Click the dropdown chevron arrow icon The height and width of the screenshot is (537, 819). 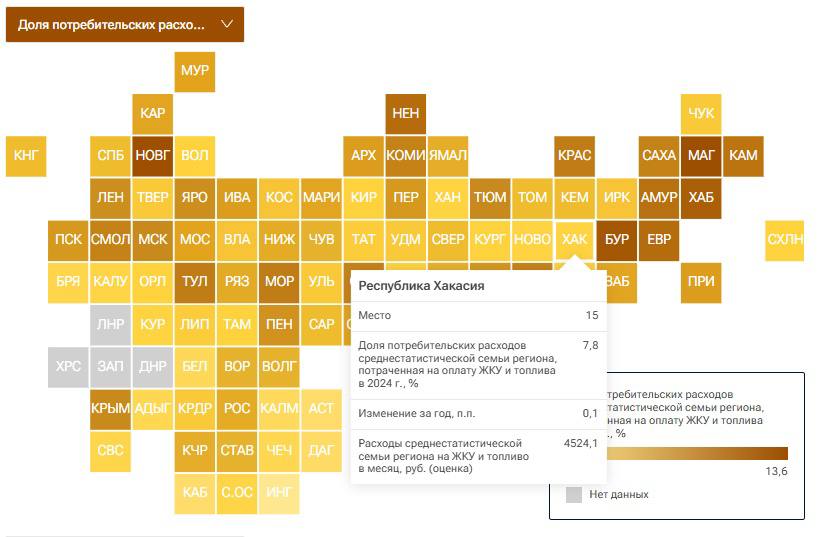tap(227, 24)
